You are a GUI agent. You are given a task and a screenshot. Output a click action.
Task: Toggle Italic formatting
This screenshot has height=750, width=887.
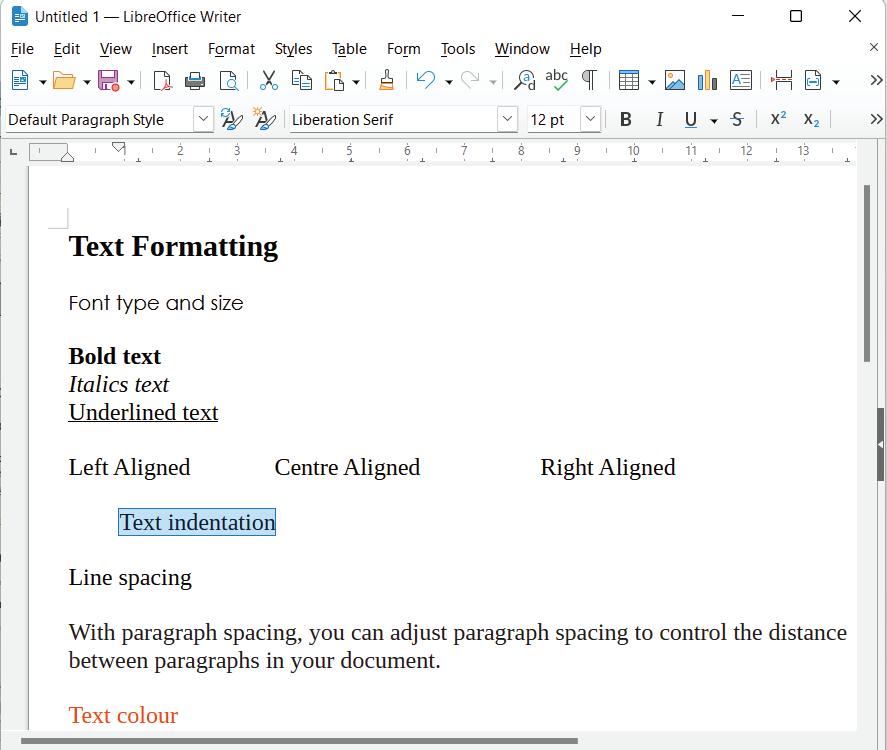tap(659, 119)
